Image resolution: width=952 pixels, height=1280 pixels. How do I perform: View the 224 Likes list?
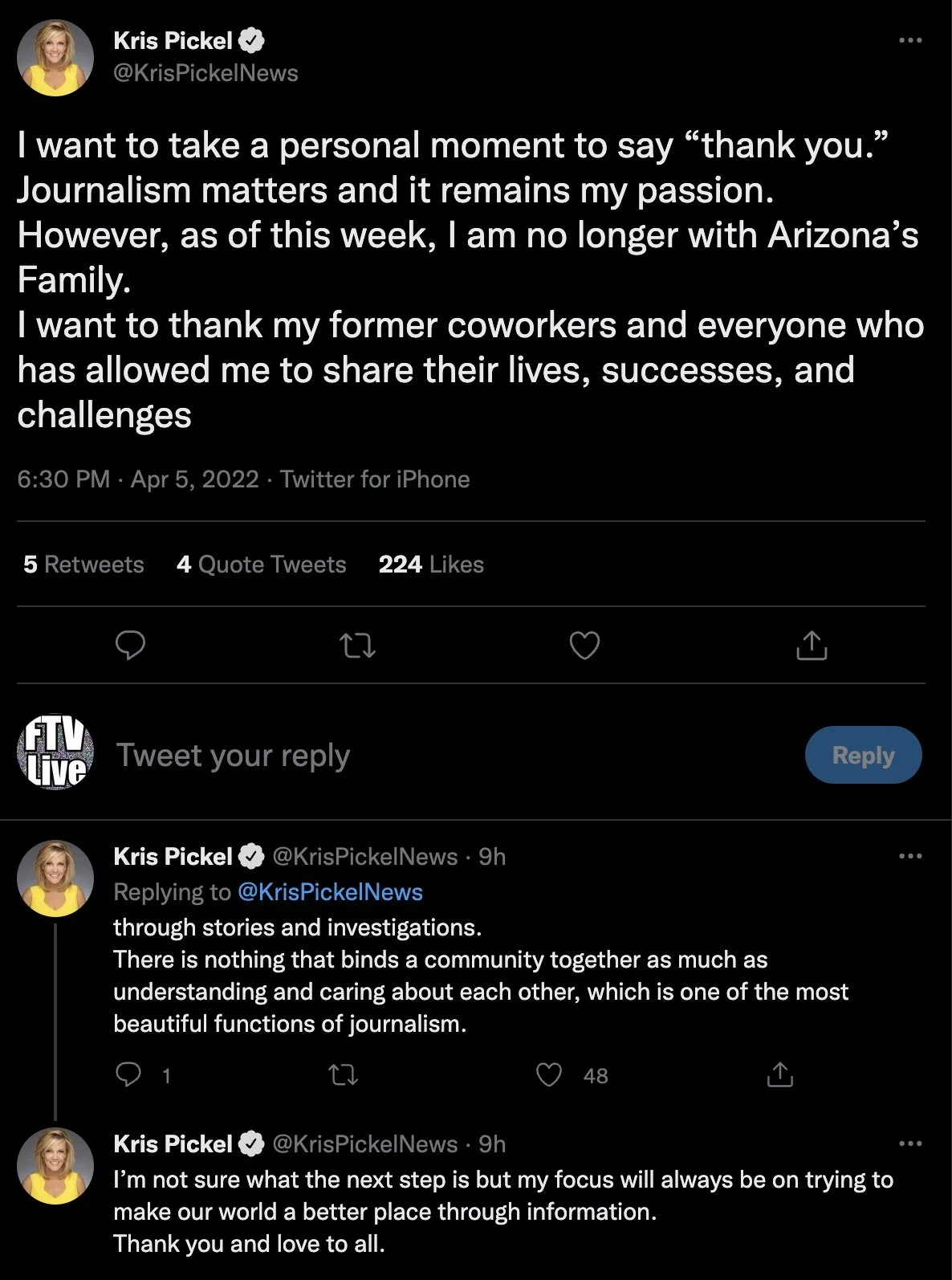[x=431, y=565]
